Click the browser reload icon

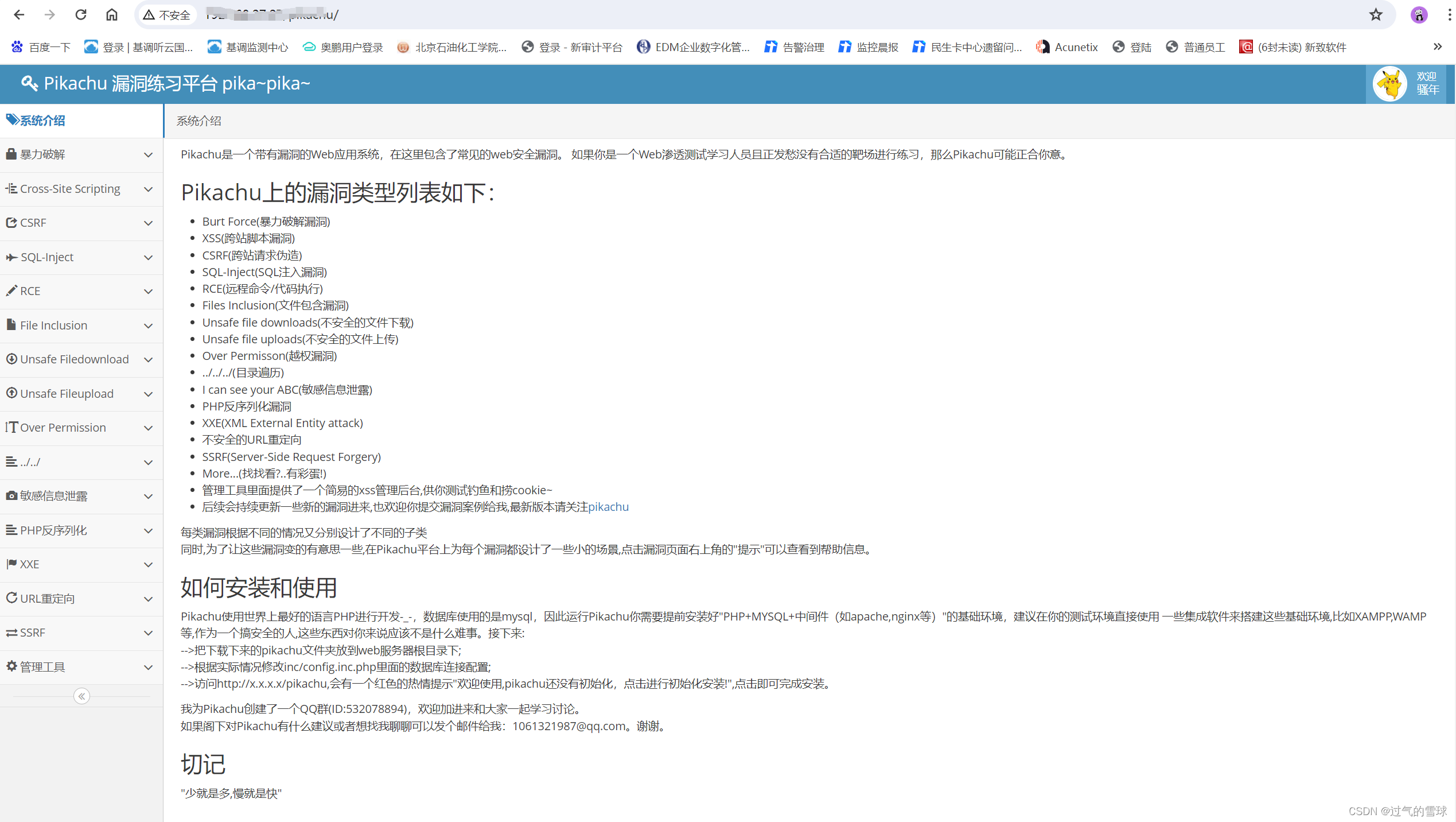click(x=81, y=15)
